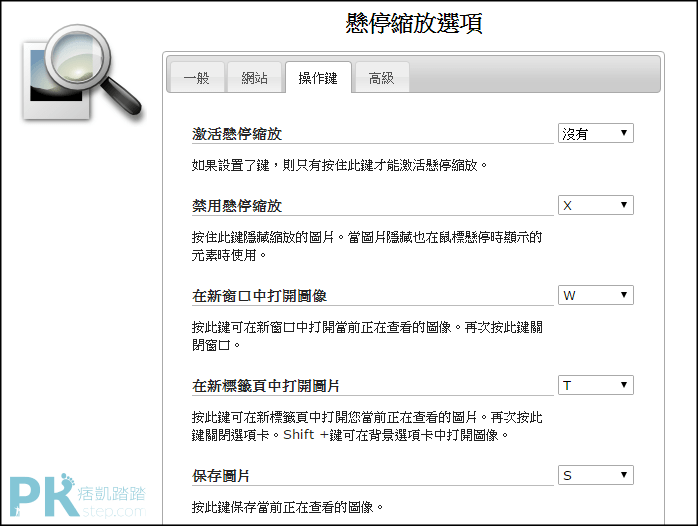Click the 保存圖片 setting label
This screenshot has width=698, height=526.
[221, 476]
